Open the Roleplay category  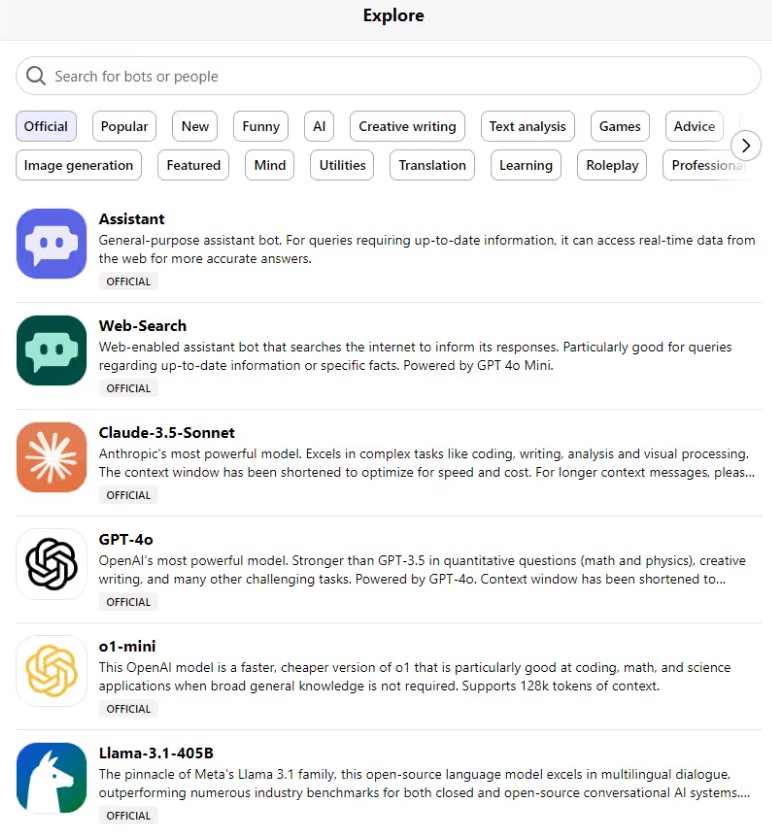(x=612, y=165)
